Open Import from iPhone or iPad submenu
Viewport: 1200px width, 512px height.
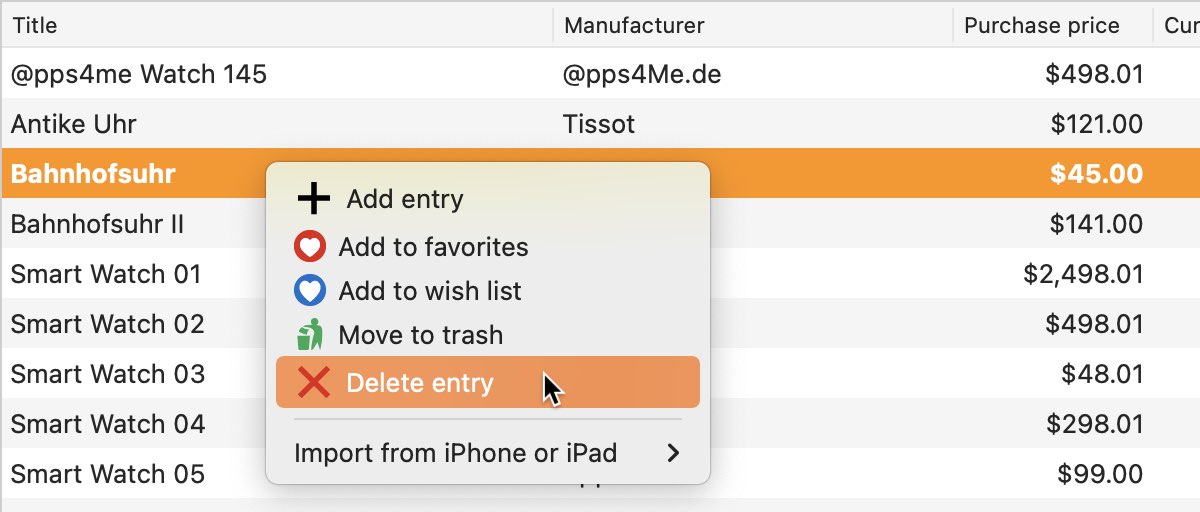tap(488, 453)
